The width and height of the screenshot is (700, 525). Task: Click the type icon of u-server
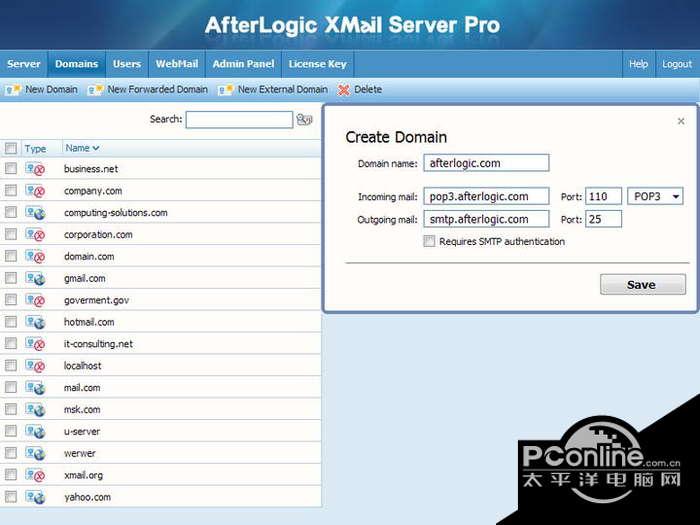coord(35,431)
